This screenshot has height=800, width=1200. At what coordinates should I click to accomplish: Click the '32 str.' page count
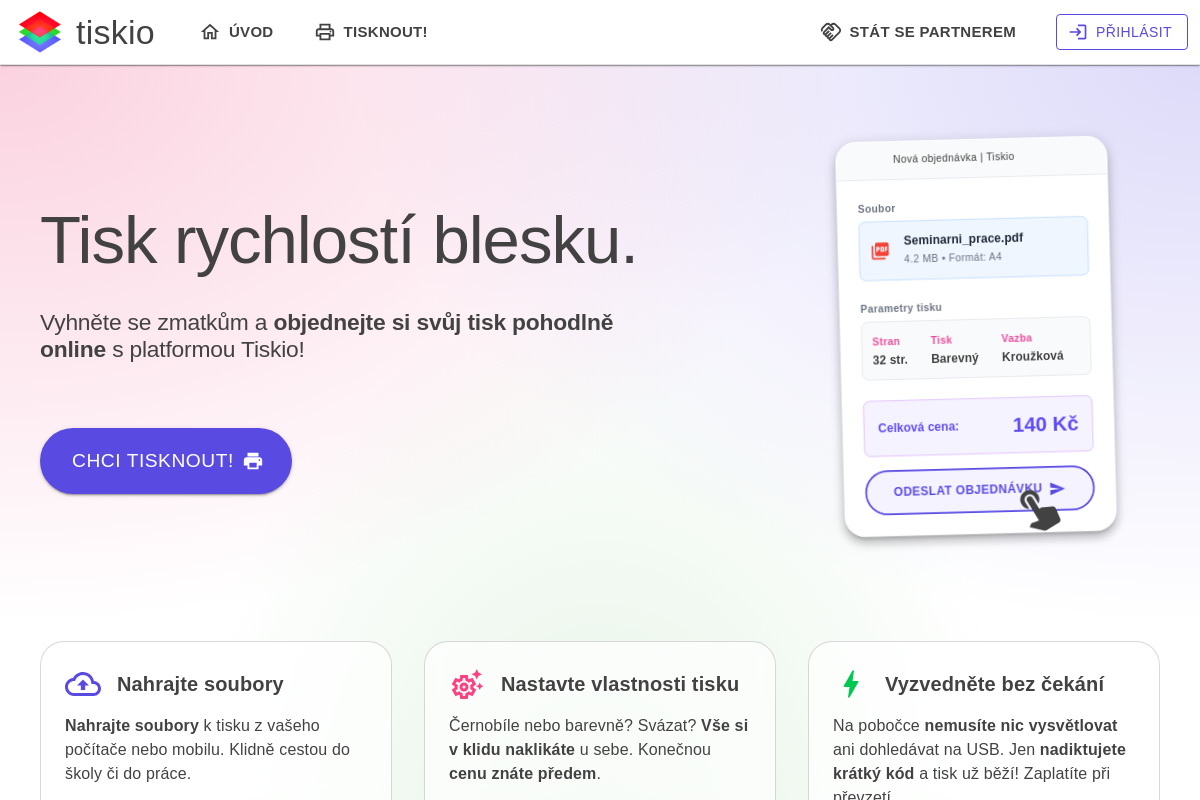[890, 360]
